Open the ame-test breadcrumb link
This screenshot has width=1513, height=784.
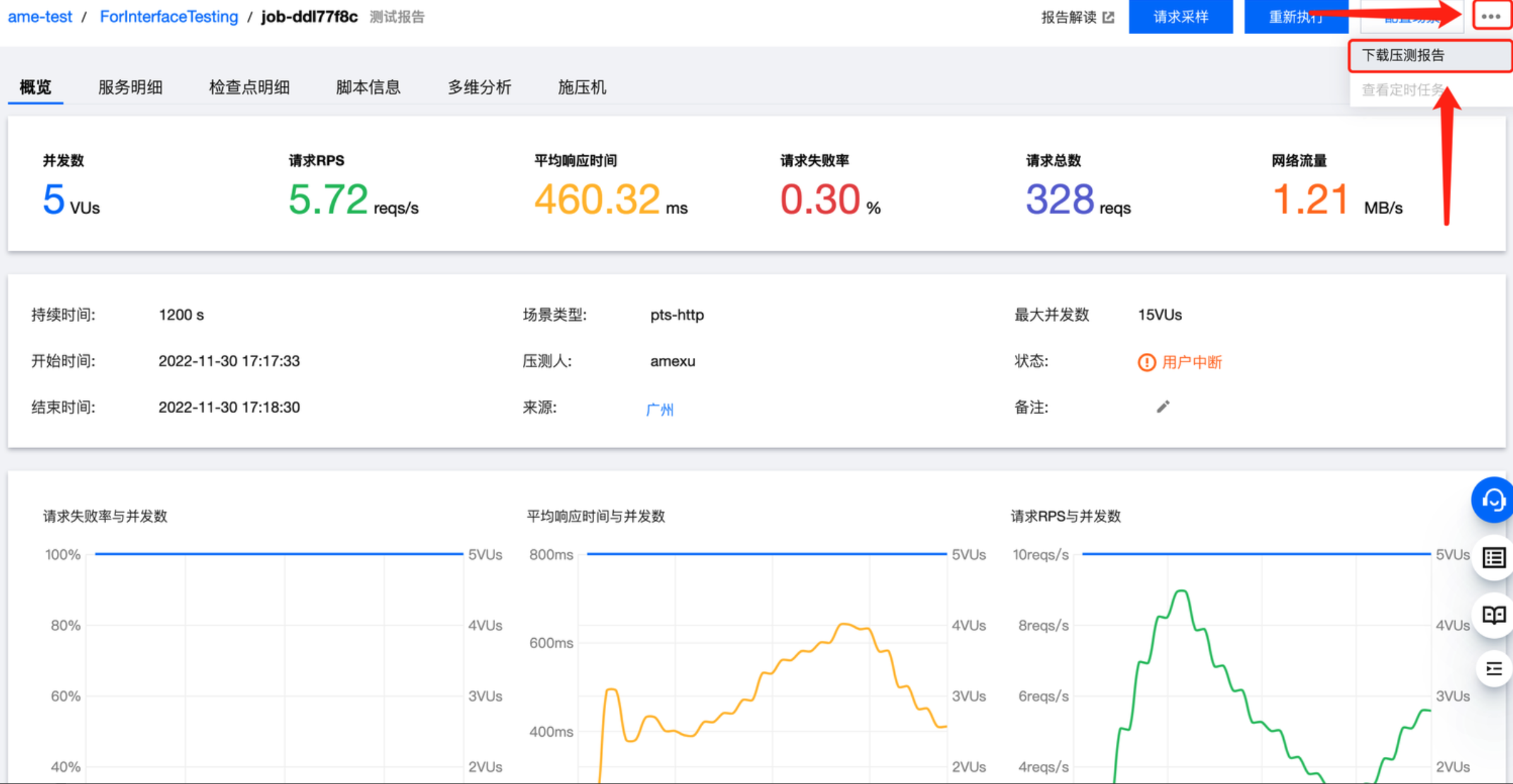point(40,17)
